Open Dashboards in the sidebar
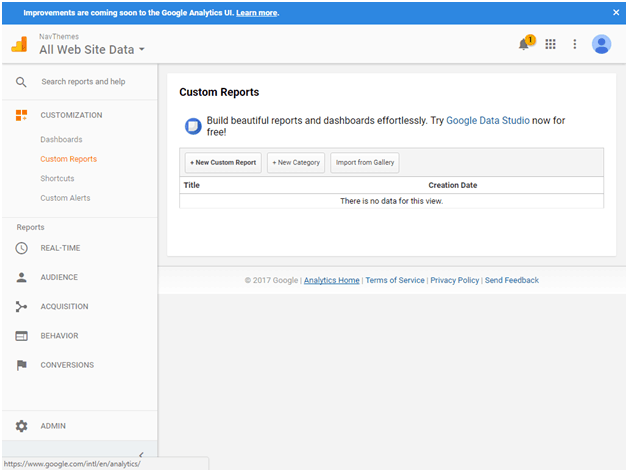The width and height of the screenshot is (628, 472). click(61, 139)
